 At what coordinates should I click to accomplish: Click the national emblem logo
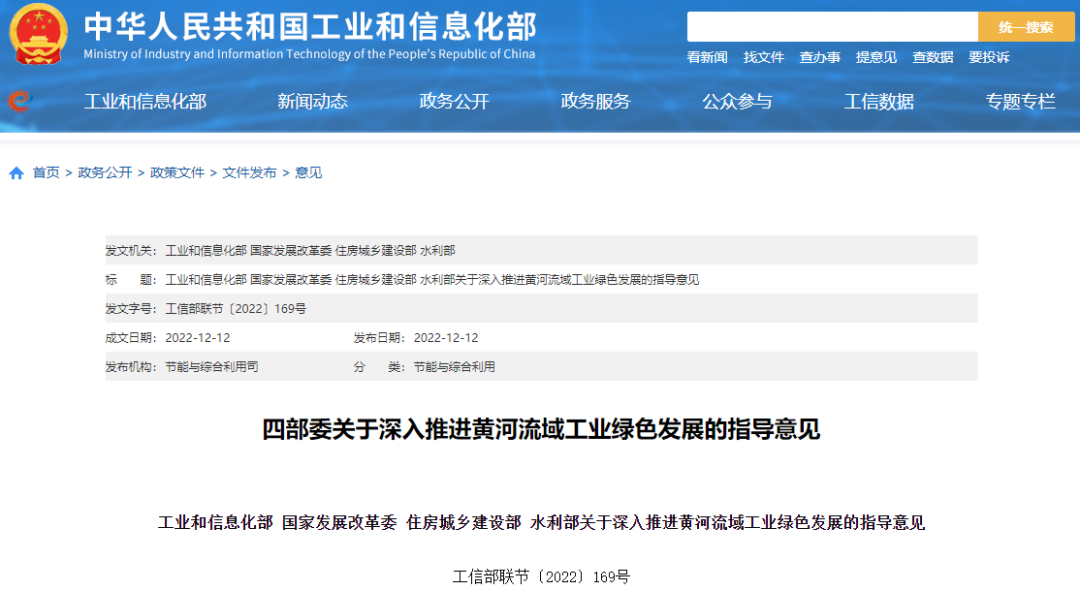point(39,34)
